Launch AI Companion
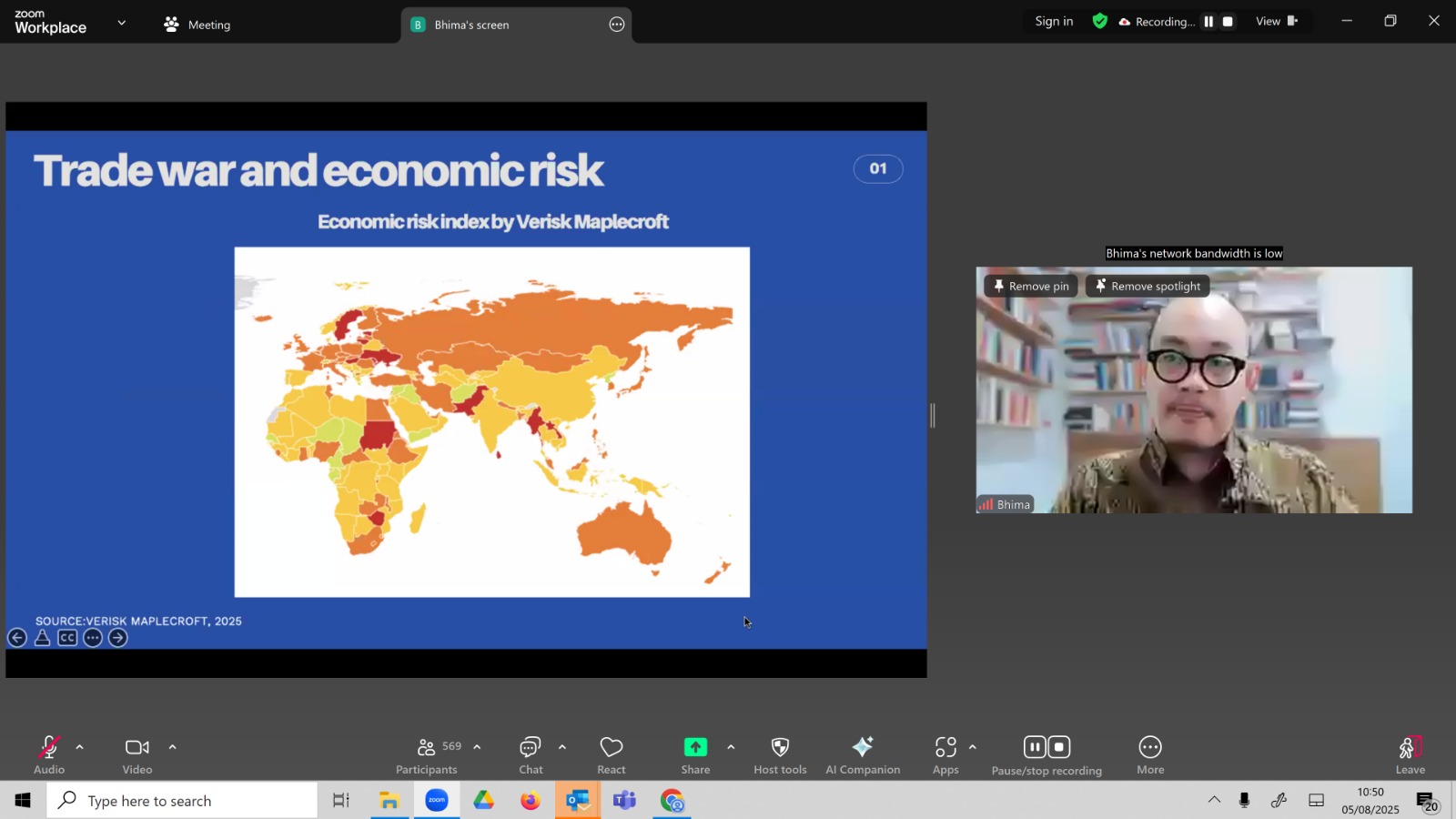 click(863, 755)
